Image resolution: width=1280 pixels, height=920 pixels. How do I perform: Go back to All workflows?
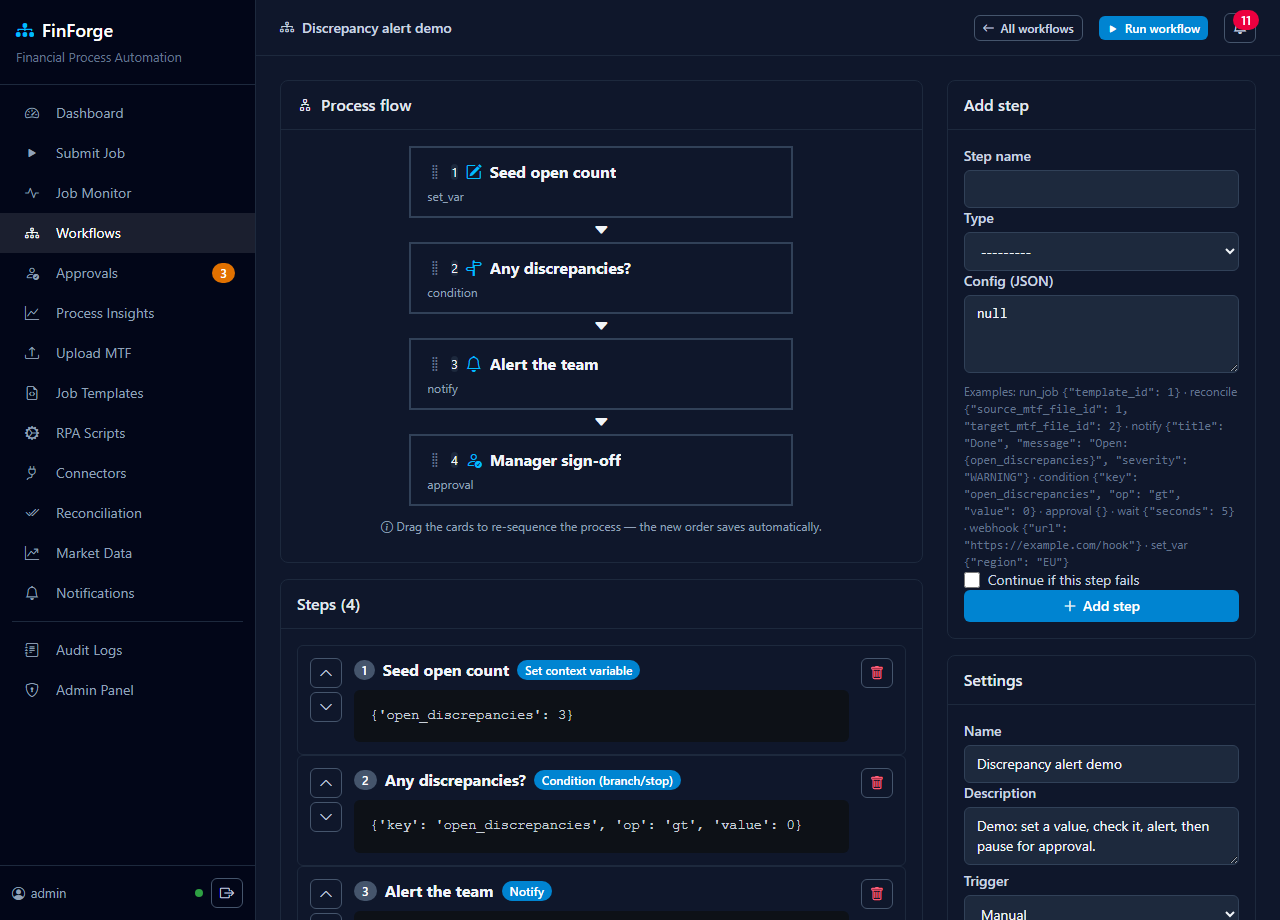tap(1028, 28)
